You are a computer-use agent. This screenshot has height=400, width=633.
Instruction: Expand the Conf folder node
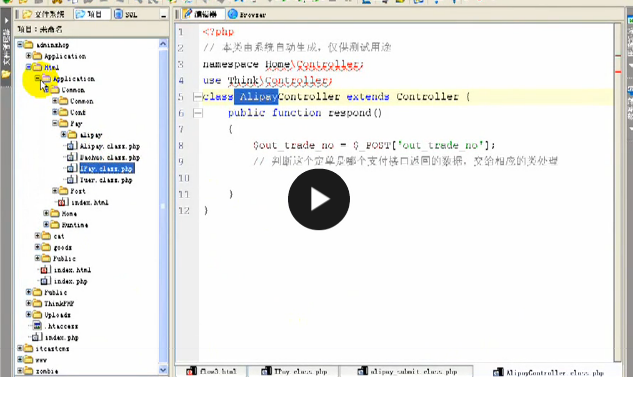coord(55,112)
